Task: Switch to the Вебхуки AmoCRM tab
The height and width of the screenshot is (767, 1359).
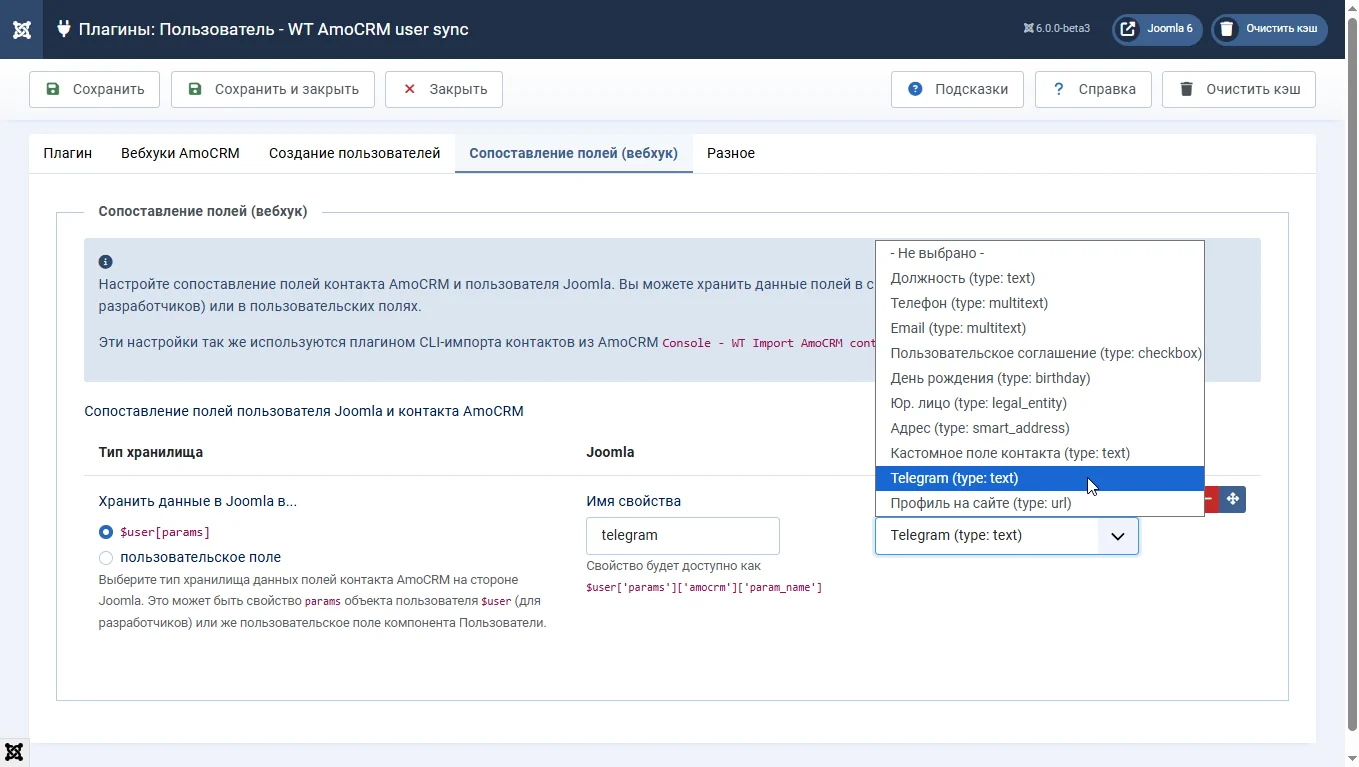Action: pos(180,153)
